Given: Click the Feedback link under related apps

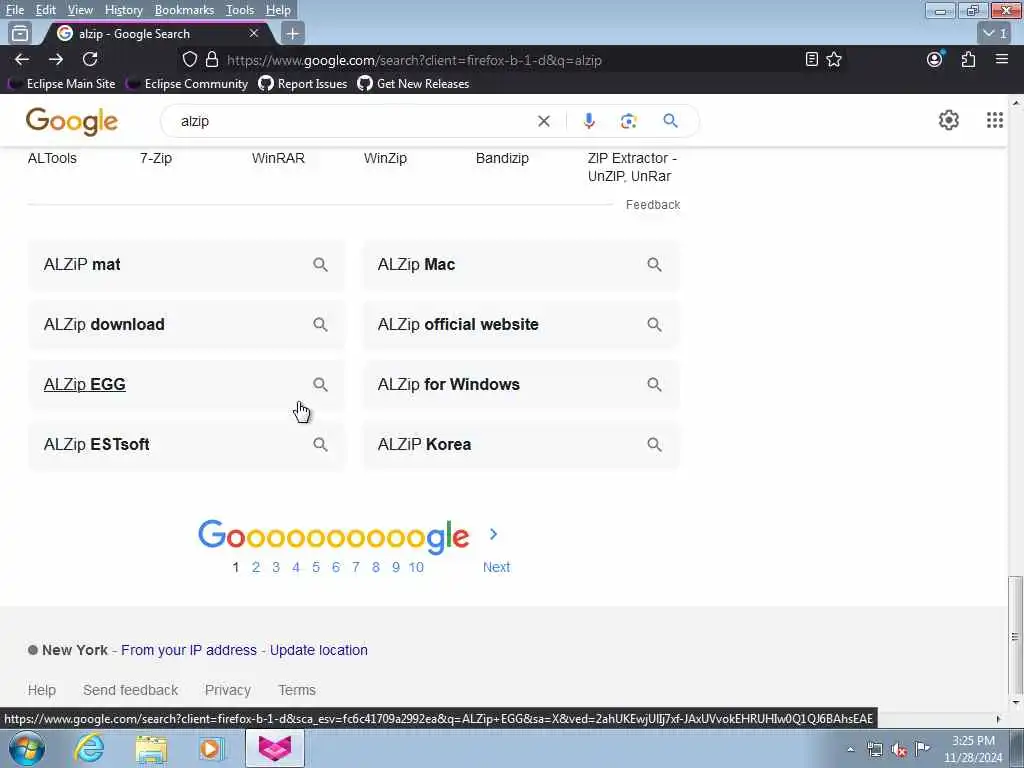Looking at the screenshot, I should tap(653, 205).
